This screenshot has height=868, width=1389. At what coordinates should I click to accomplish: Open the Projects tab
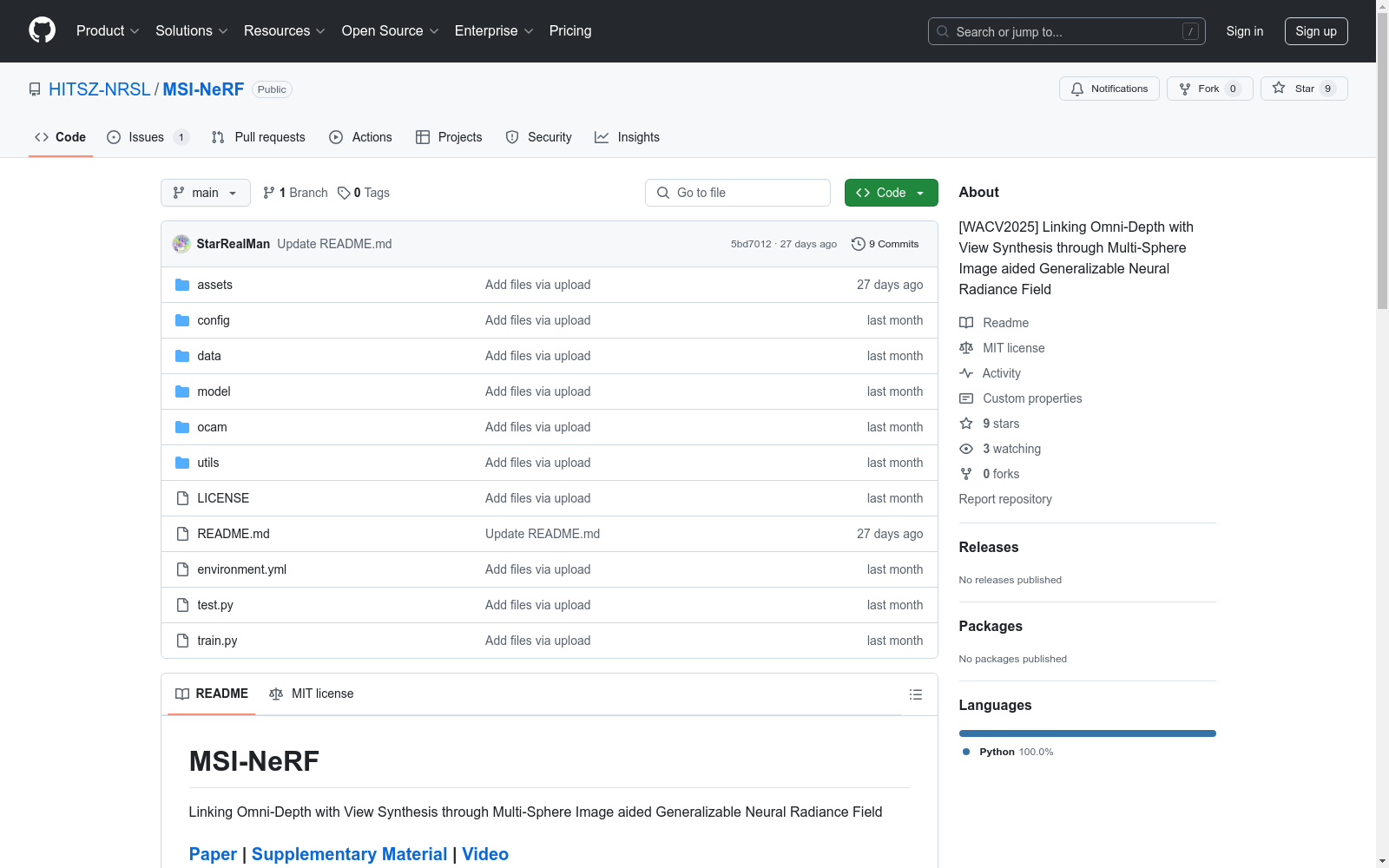point(449,137)
